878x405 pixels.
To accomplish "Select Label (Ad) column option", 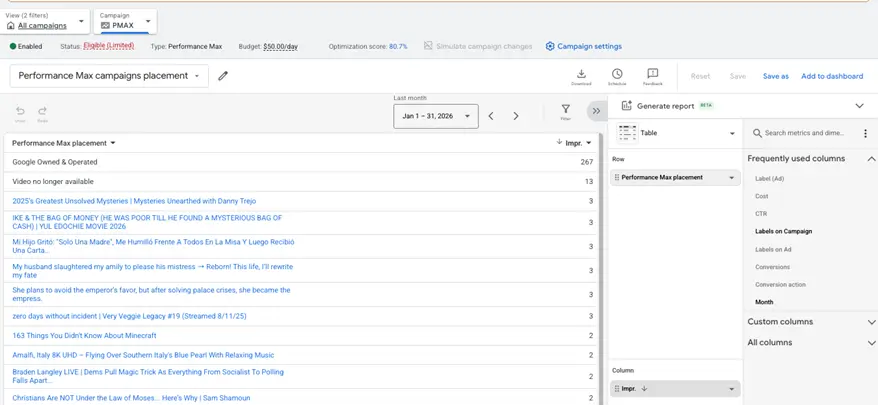I will (769, 179).
